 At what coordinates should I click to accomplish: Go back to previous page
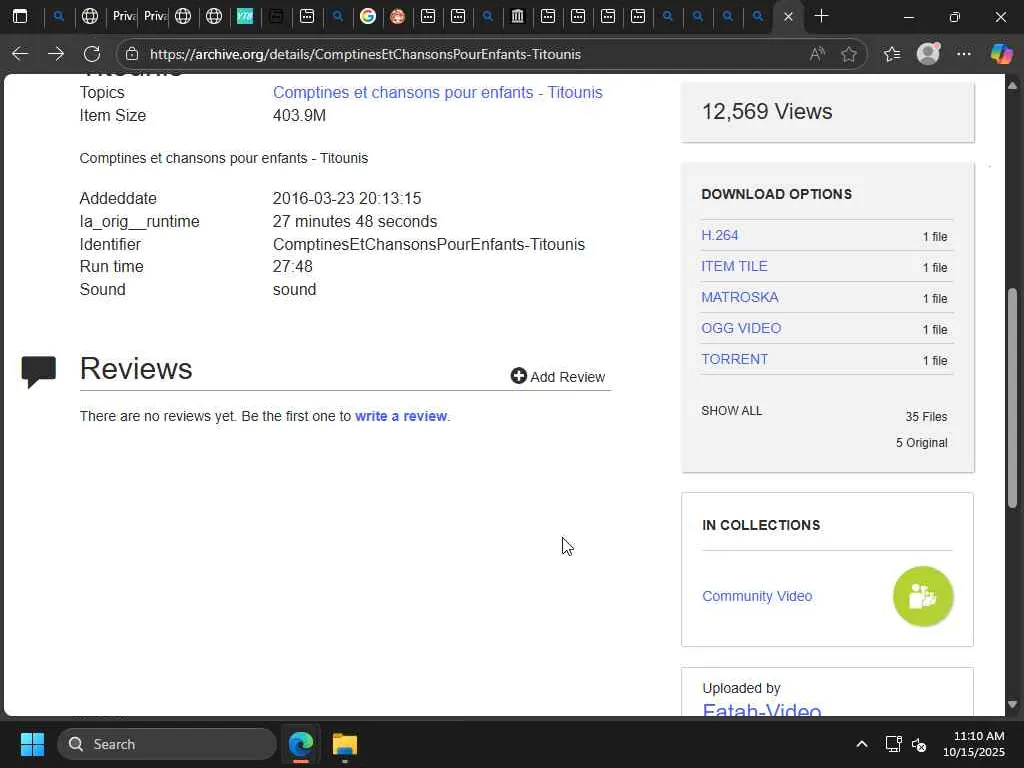[x=20, y=54]
